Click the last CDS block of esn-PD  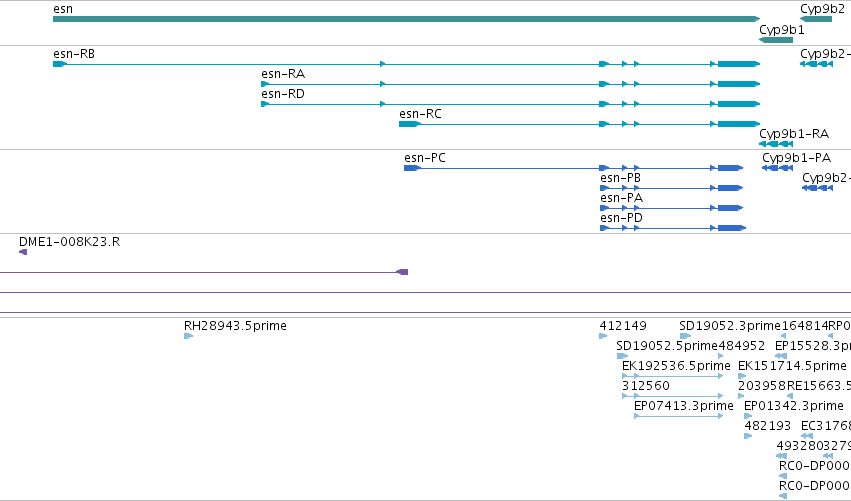pyautogui.click(x=732, y=229)
